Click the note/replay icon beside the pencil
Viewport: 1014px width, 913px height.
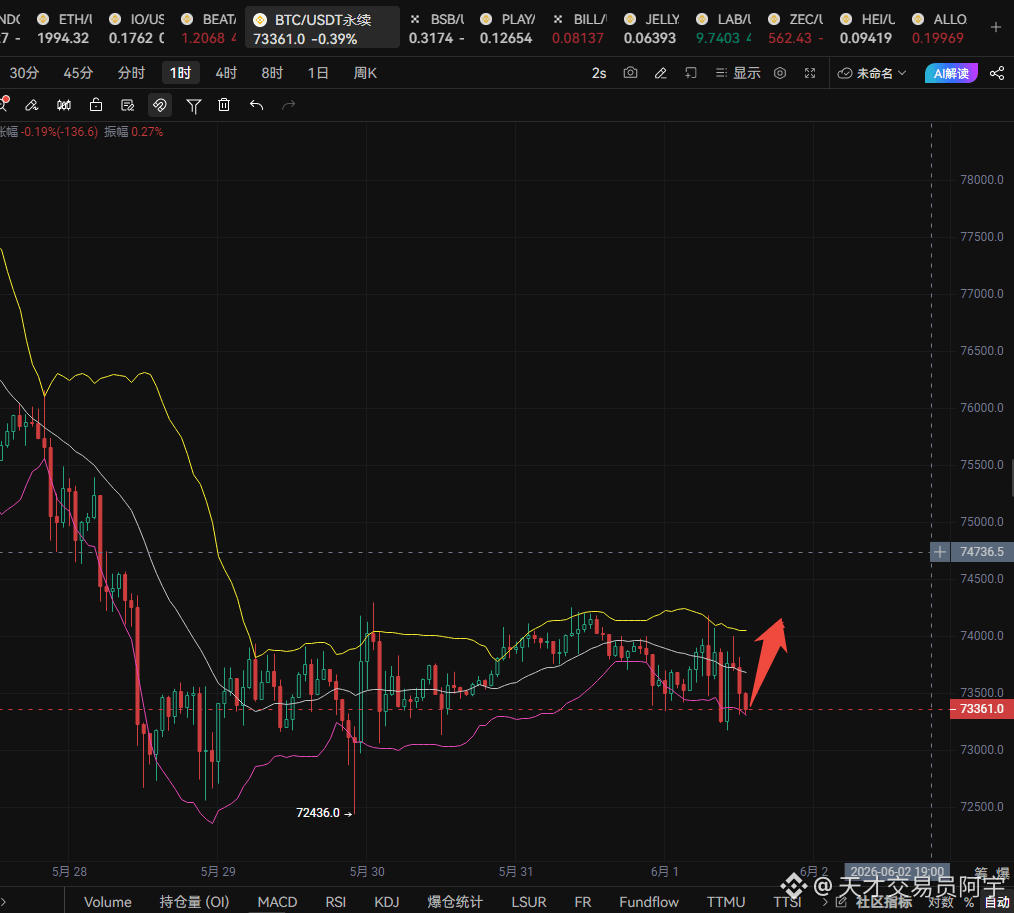[691, 73]
